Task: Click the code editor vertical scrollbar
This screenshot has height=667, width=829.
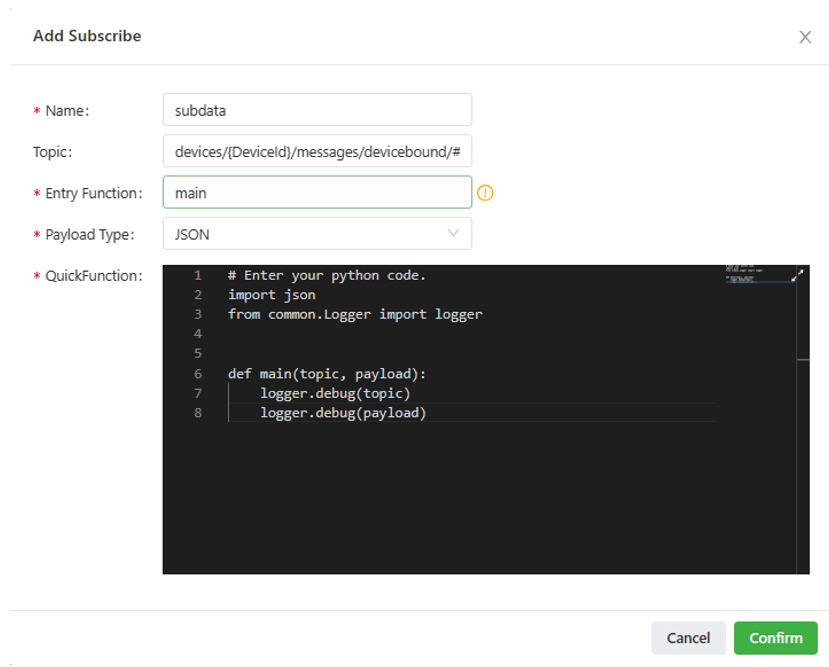Action: [x=803, y=420]
